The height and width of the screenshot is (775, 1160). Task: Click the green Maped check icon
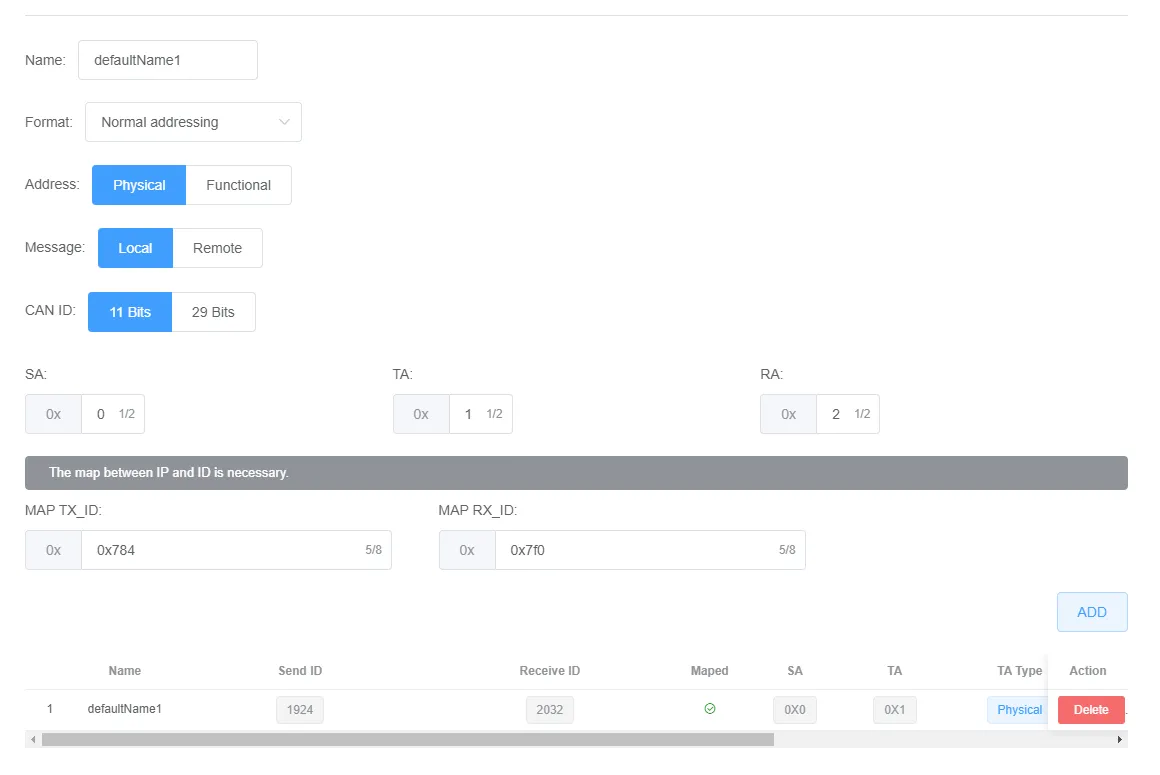[x=709, y=708]
